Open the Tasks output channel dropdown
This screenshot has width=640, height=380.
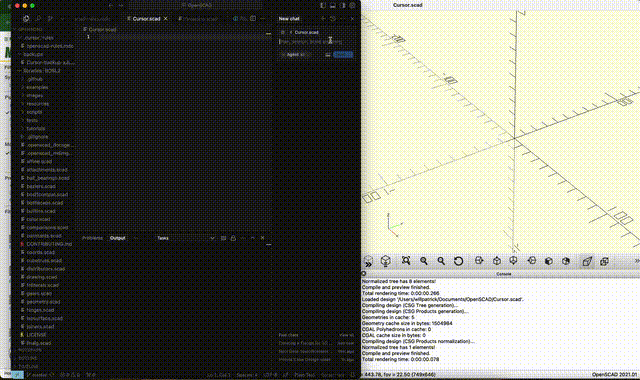[186, 238]
